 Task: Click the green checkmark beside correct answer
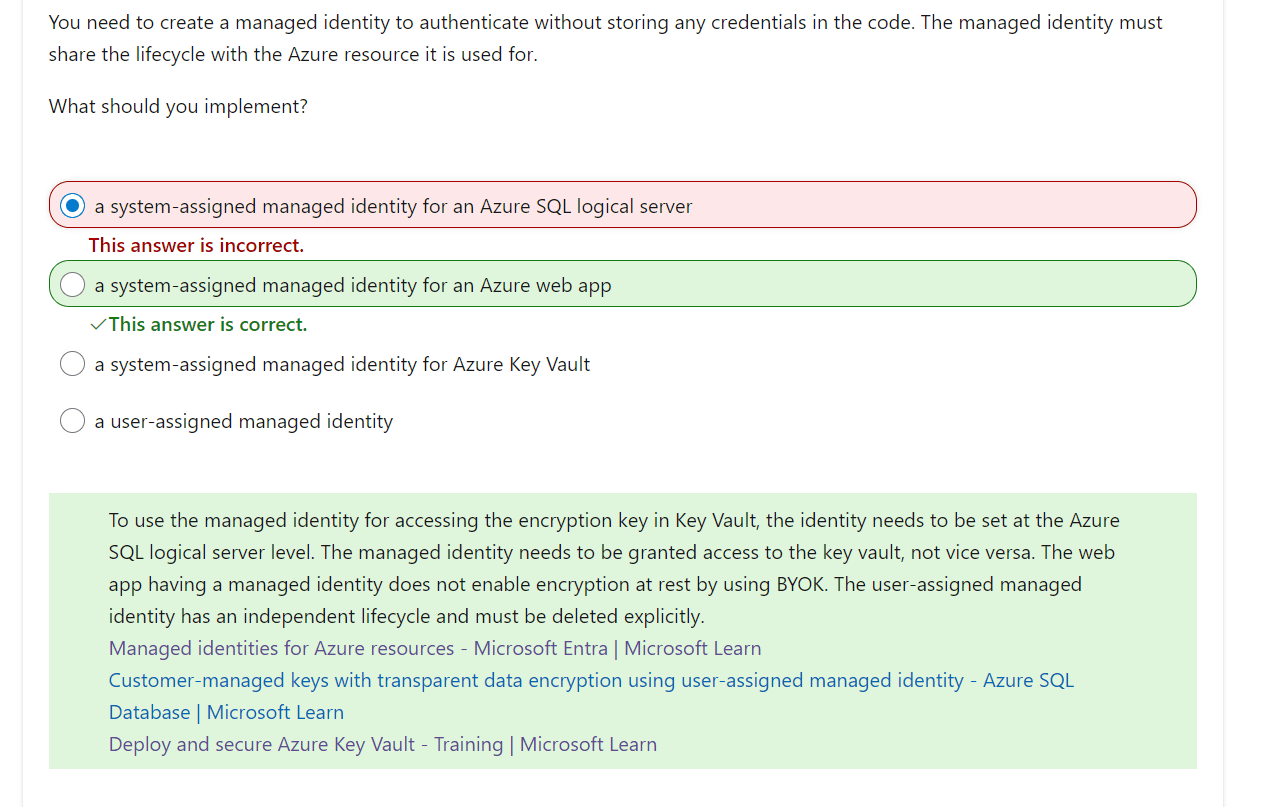(x=98, y=324)
